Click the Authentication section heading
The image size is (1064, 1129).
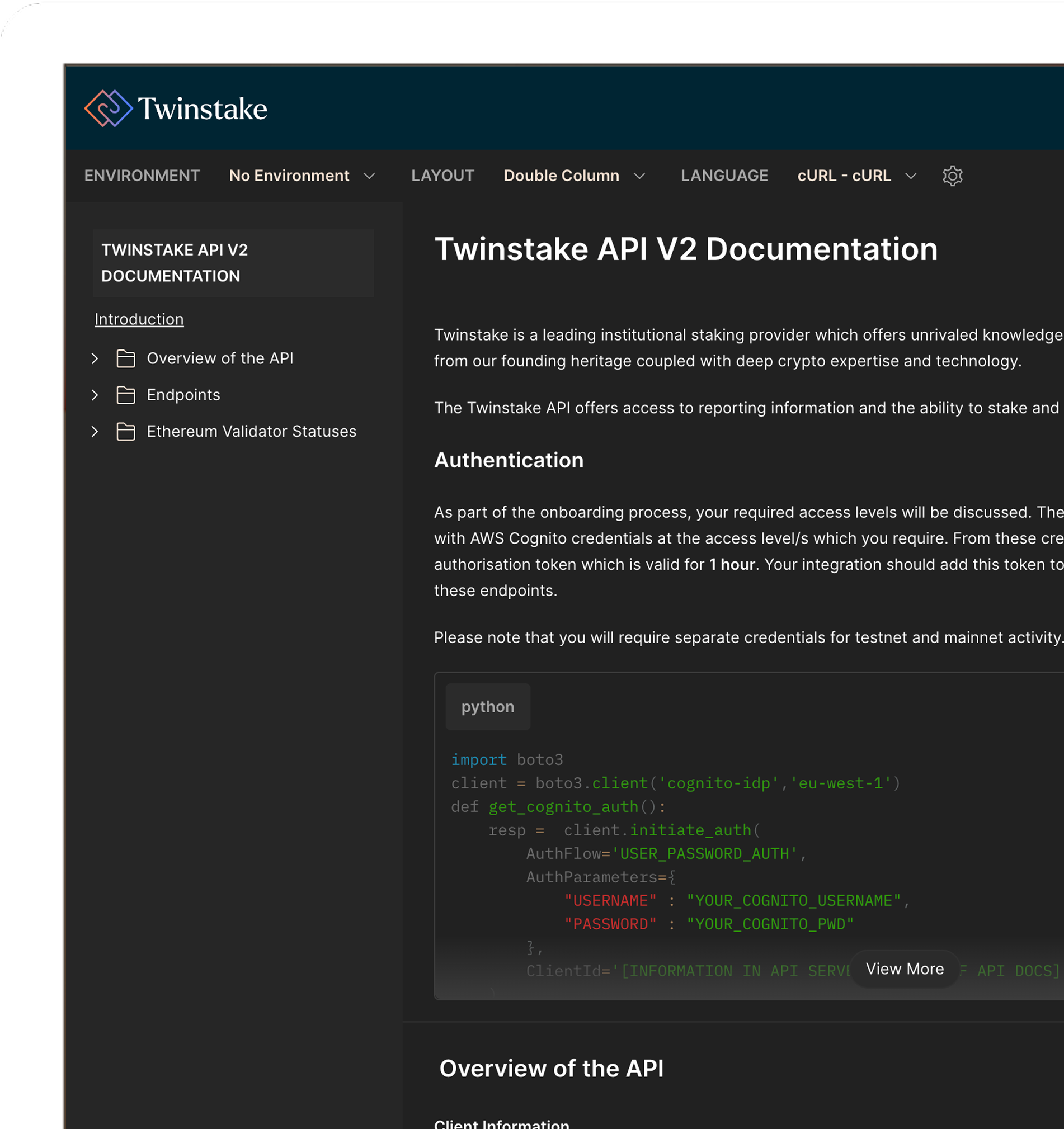coord(509,460)
